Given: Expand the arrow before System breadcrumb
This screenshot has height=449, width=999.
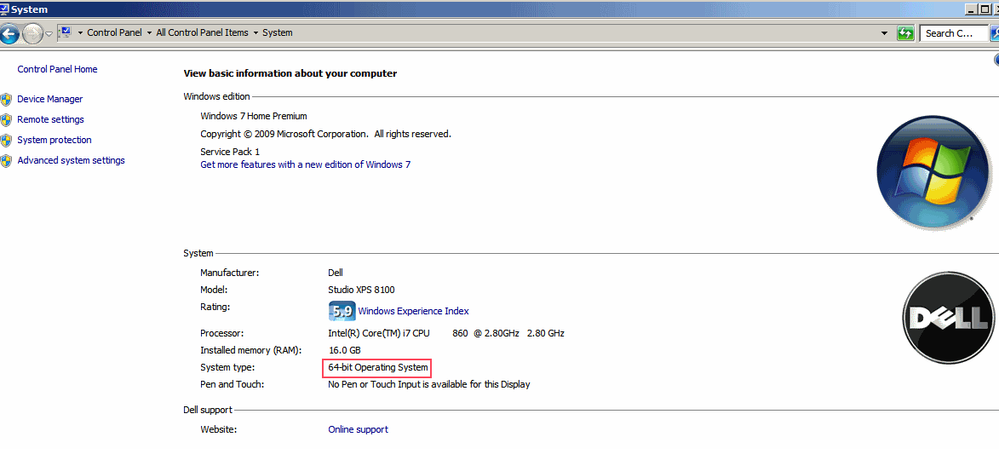Looking at the screenshot, I should 255,33.
